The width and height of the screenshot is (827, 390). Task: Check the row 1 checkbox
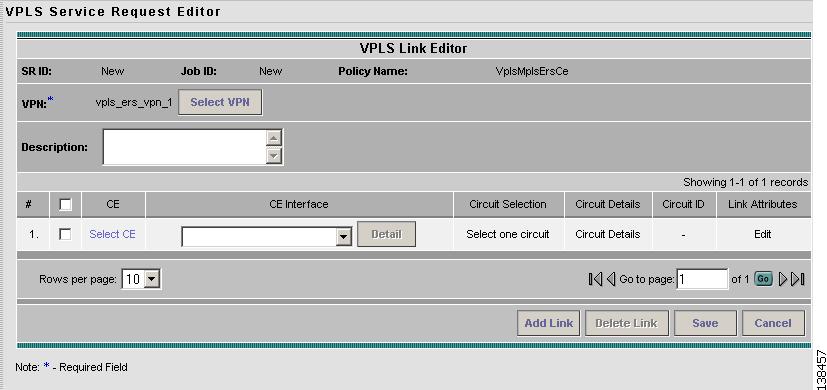65,234
